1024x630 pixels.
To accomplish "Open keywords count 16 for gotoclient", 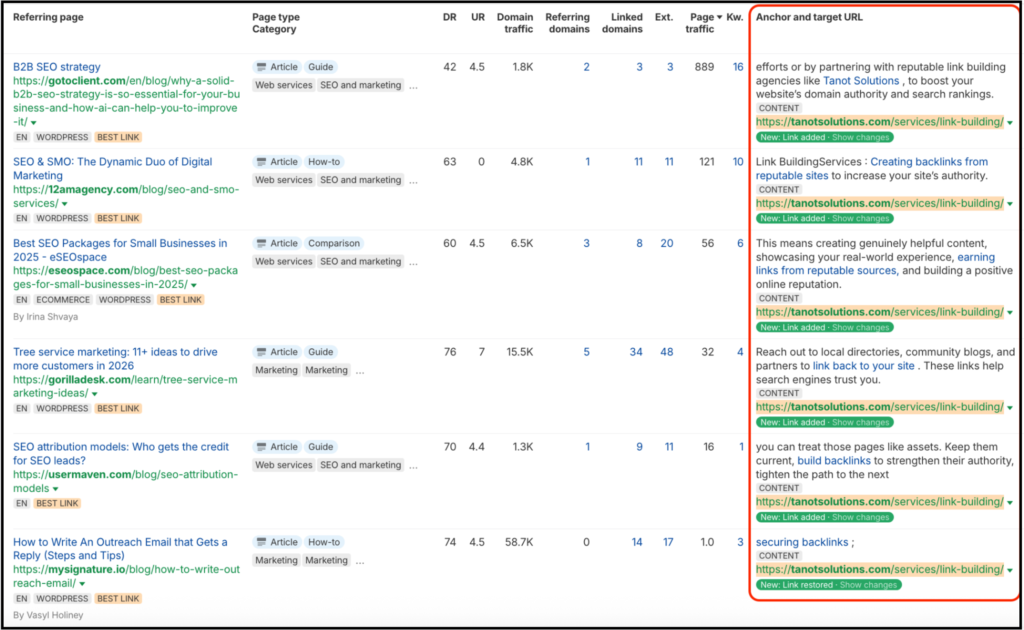I will 737,67.
